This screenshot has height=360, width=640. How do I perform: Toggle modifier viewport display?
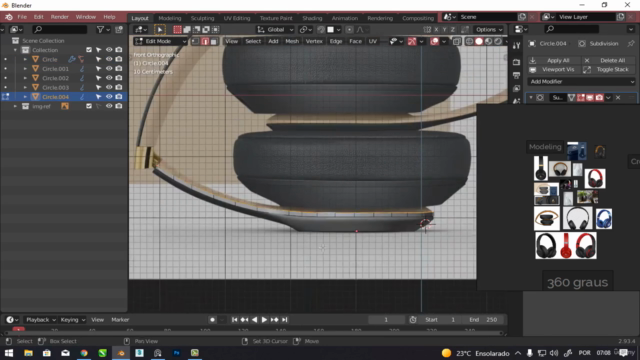(x=590, y=98)
